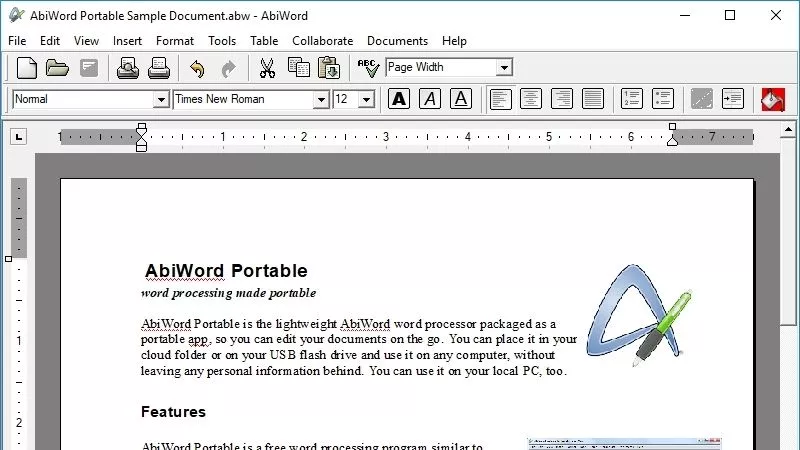The image size is (800, 450).
Task: Click the tab stop type button left of ruler
Action: tap(18, 137)
